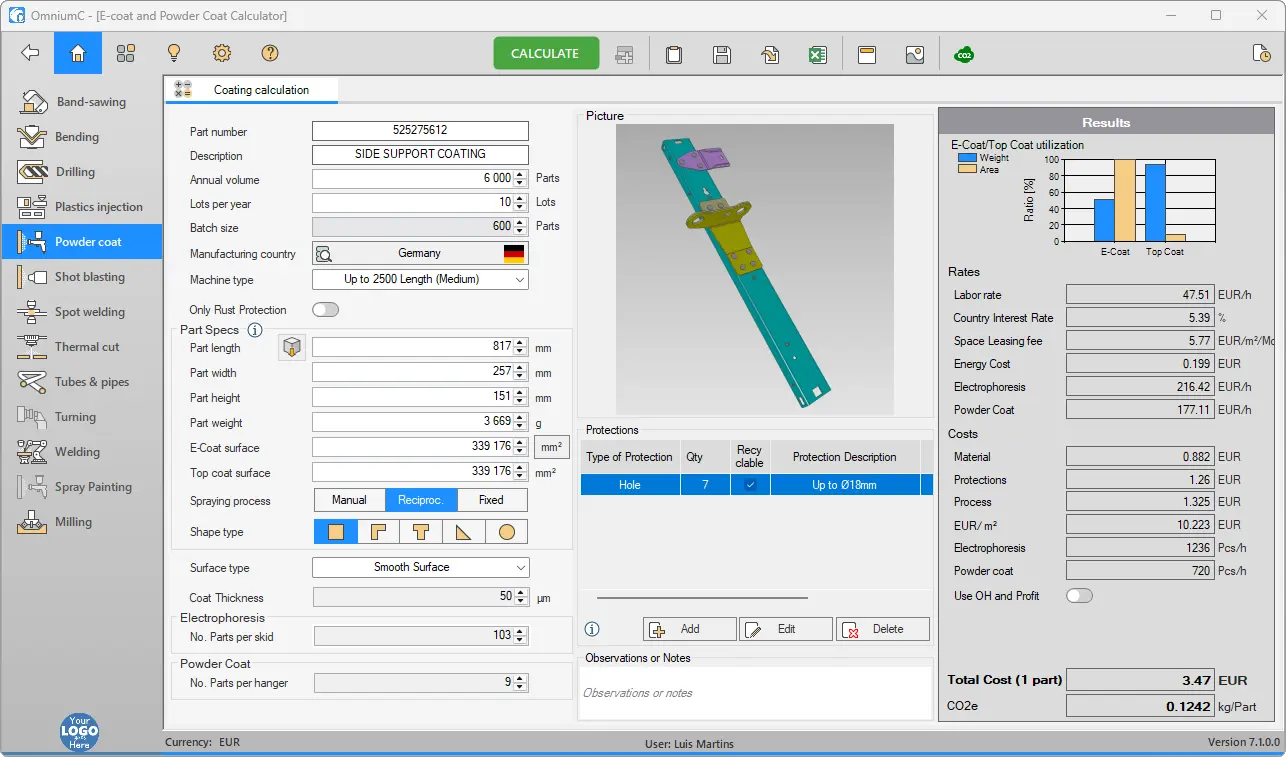Select the round shape type icon
The height and width of the screenshot is (757, 1286).
tap(507, 532)
